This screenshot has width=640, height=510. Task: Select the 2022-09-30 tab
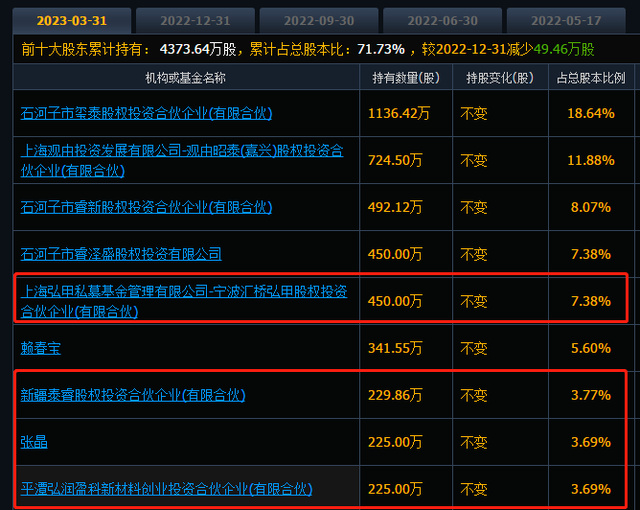(x=319, y=21)
